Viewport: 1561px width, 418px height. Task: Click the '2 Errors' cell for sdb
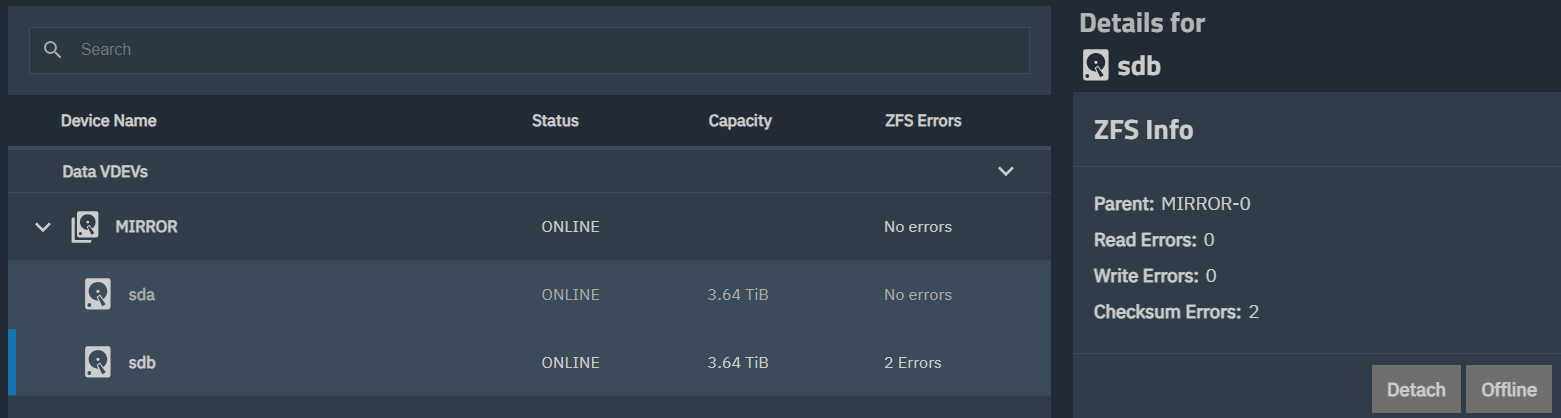(912, 362)
